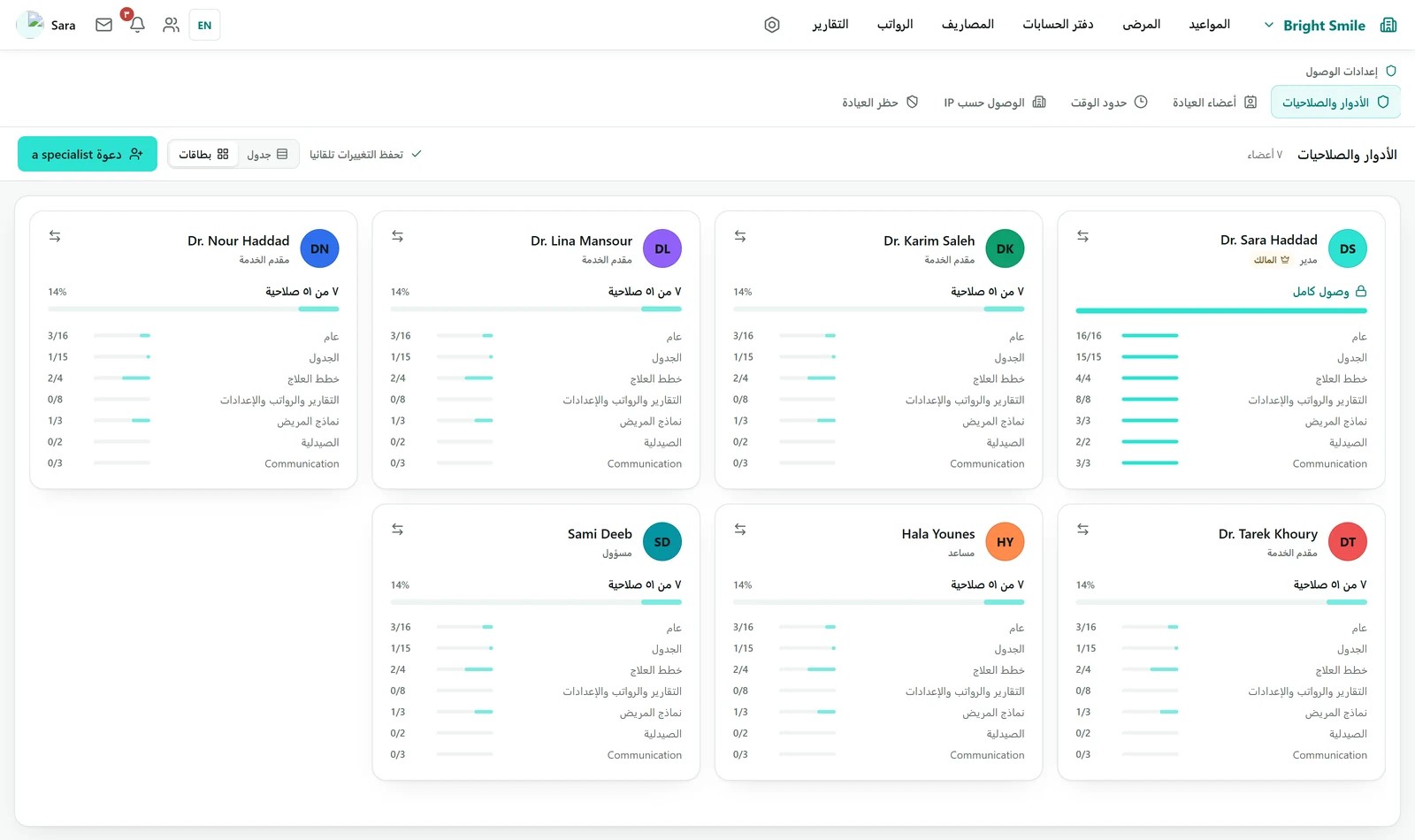The height and width of the screenshot is (840, 1415).
Task: Click the المالك owner badge on Sara's card
Action: (x=1272, y=260)
